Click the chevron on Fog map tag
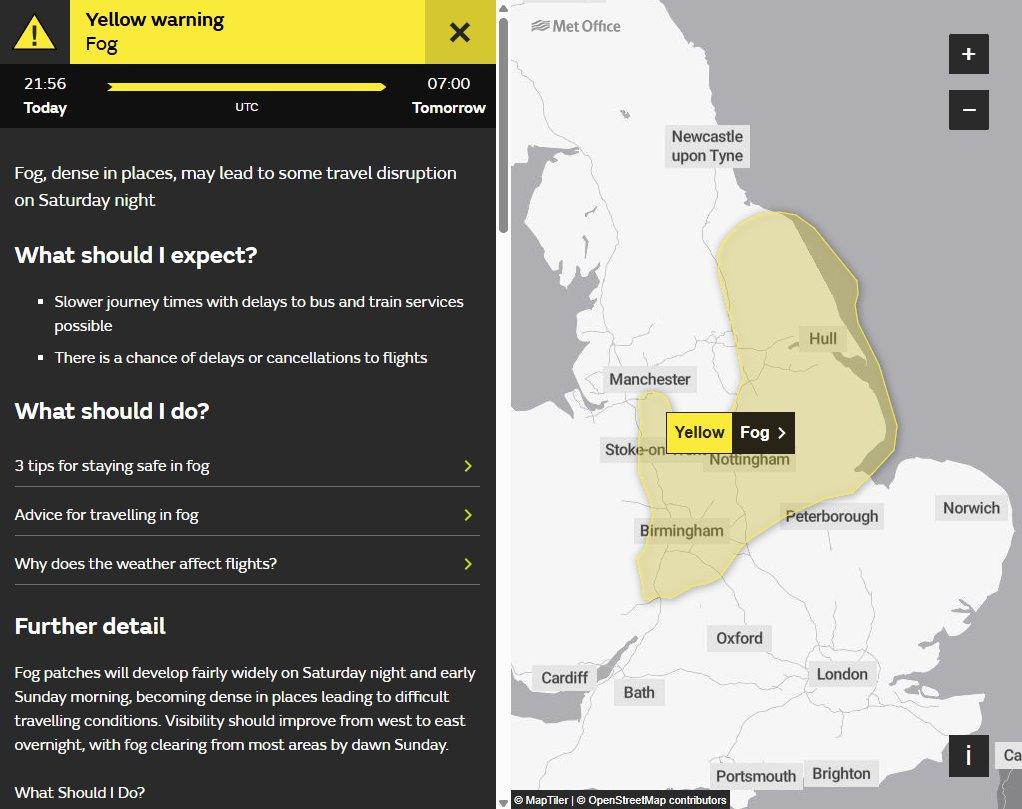This screenshot has width=1022, height=809. coord(782,433)
